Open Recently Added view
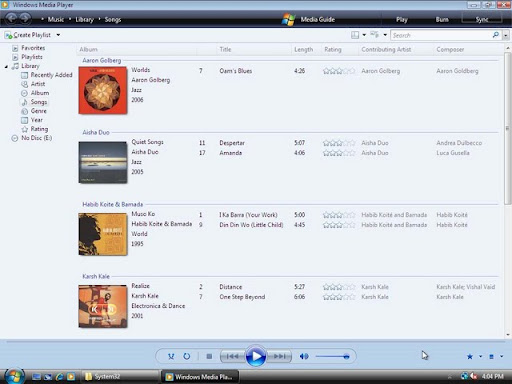The height and width of the screenshot is (384, 512). [51, 75]
